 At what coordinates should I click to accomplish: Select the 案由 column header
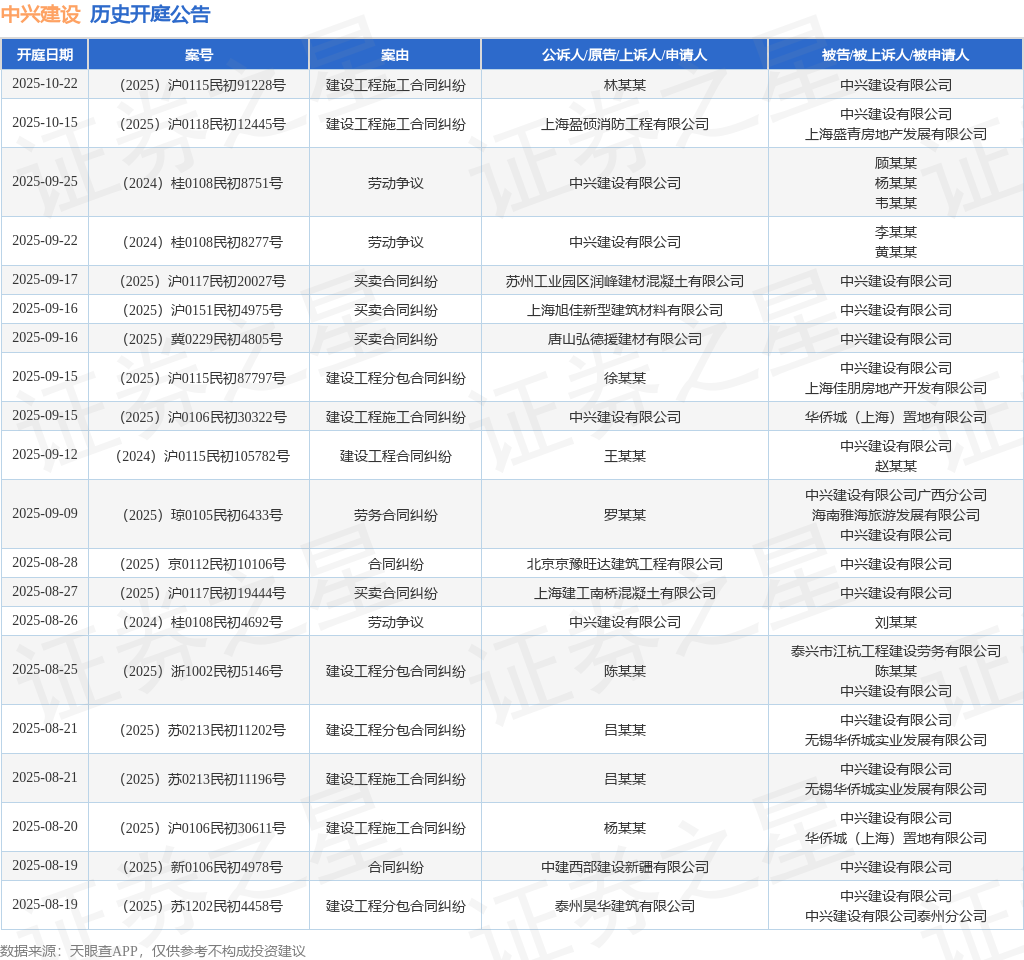(x=395, y=55)
